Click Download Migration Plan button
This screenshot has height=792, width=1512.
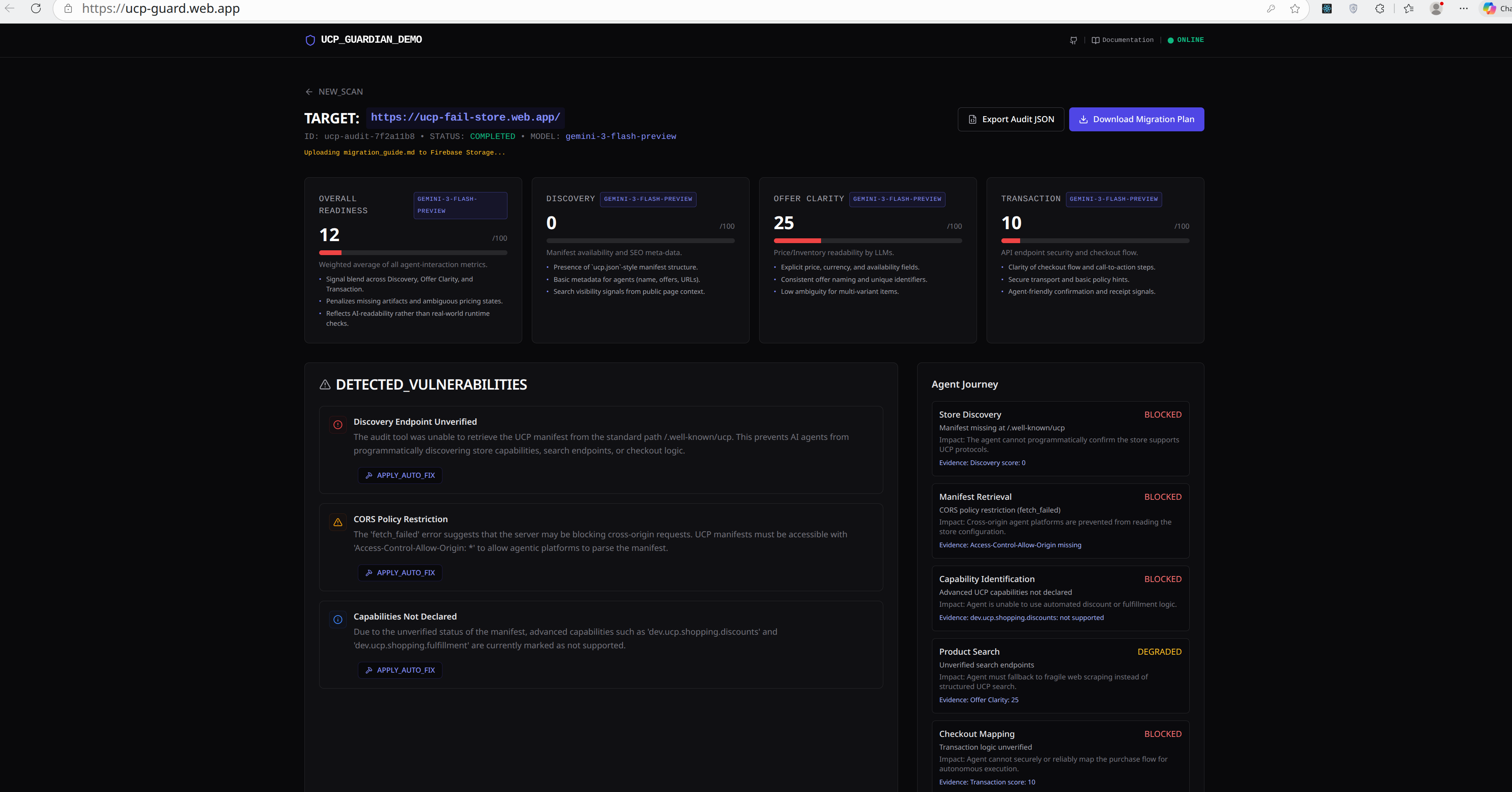tap(1136, 119)
